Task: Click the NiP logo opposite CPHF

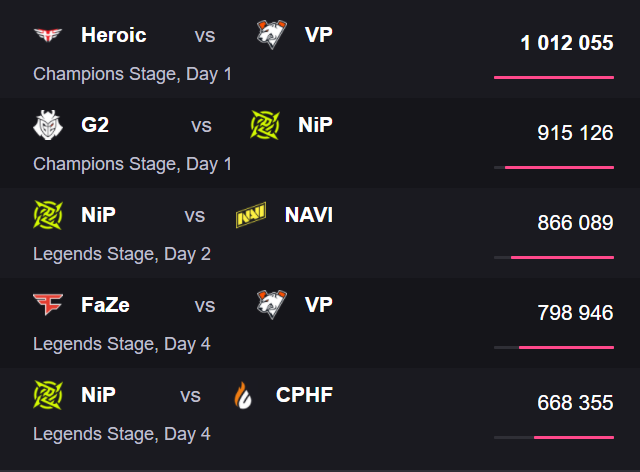Action: click(x=47, y=395)
